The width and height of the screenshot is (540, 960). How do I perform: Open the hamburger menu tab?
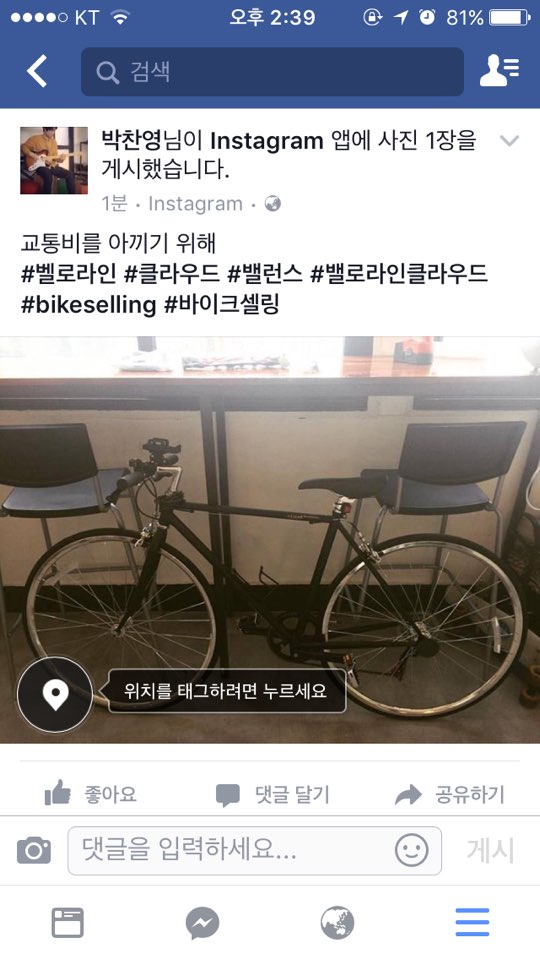[x=472, y=923]
